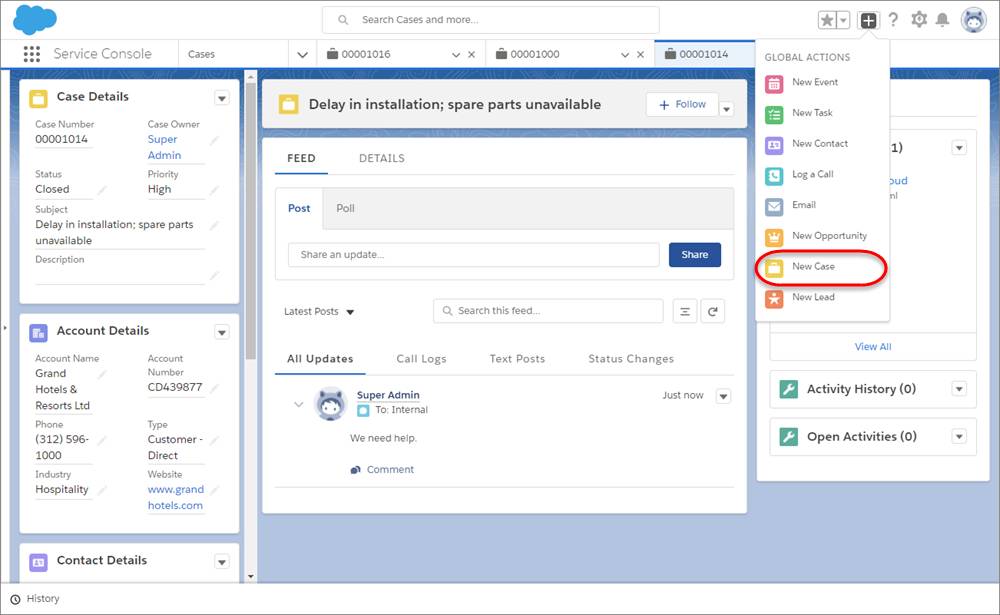Viewport: 1000px width, 615px height.
Task: Open the Help question mark icon
Action: pos(893,20)
